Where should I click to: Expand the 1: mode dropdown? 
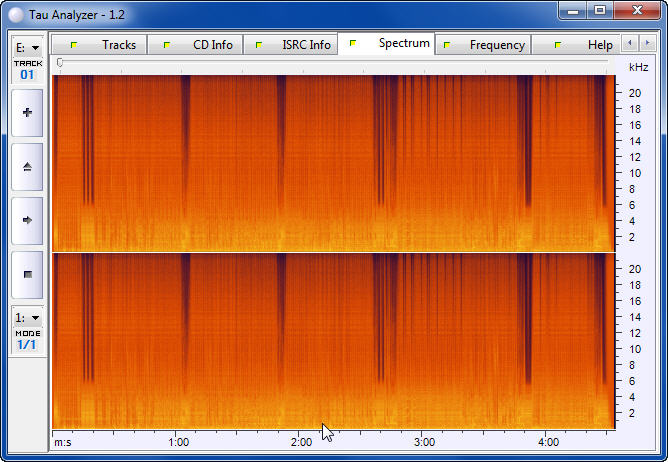click(x=27, y=317)
